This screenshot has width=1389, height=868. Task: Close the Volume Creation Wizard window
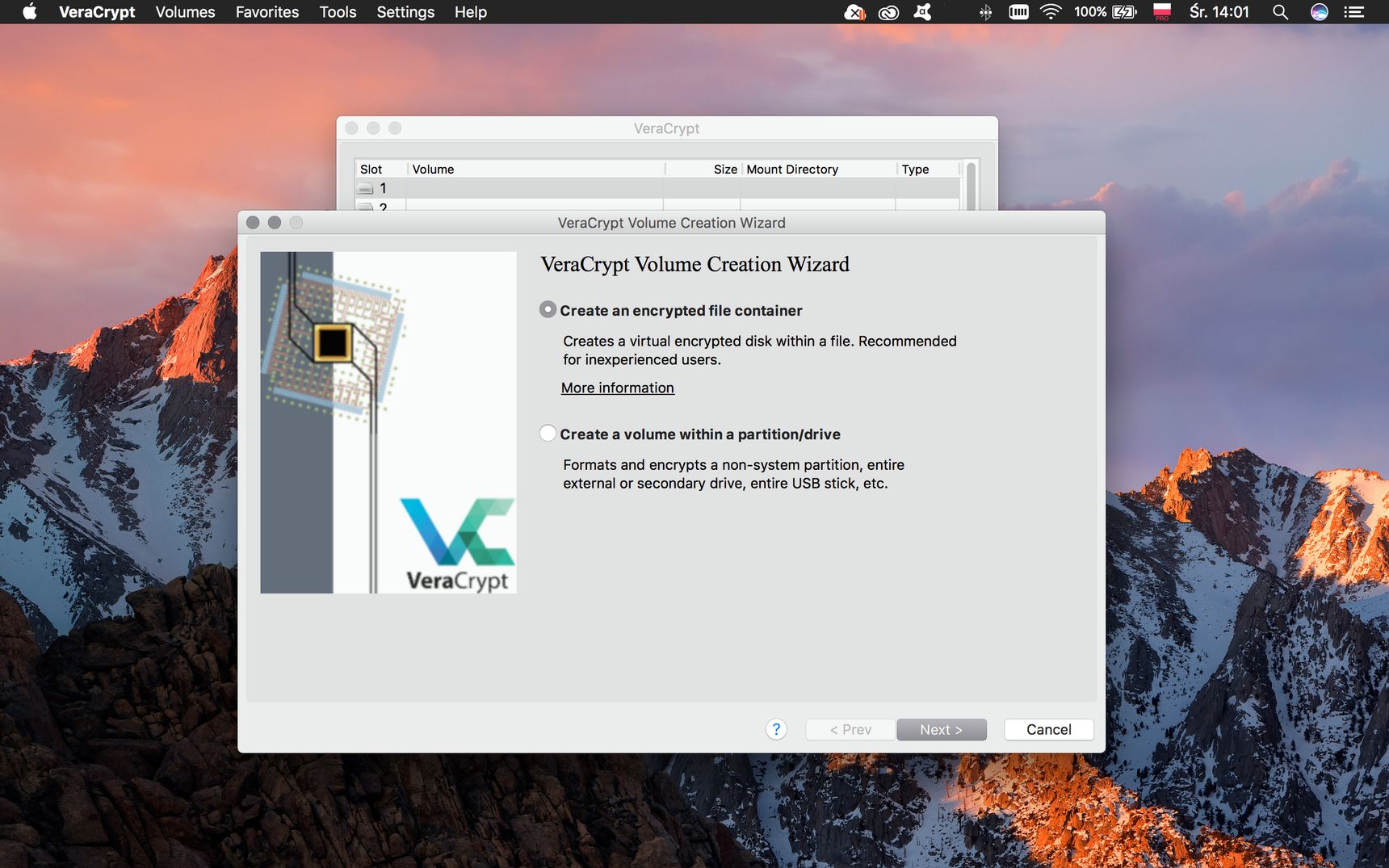(253, 222)
